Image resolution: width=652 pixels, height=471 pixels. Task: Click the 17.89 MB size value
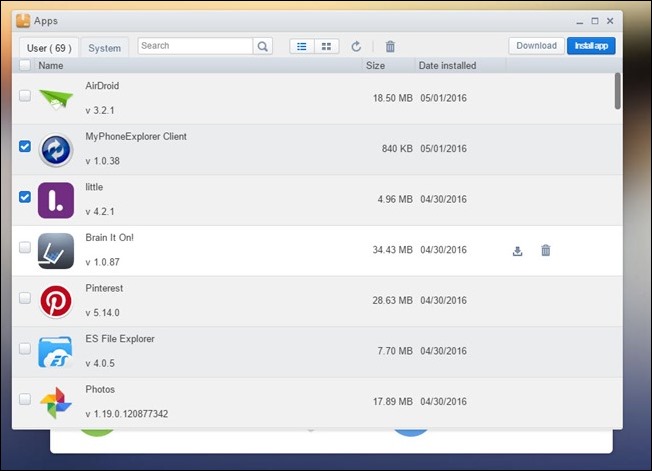(393, 402)
